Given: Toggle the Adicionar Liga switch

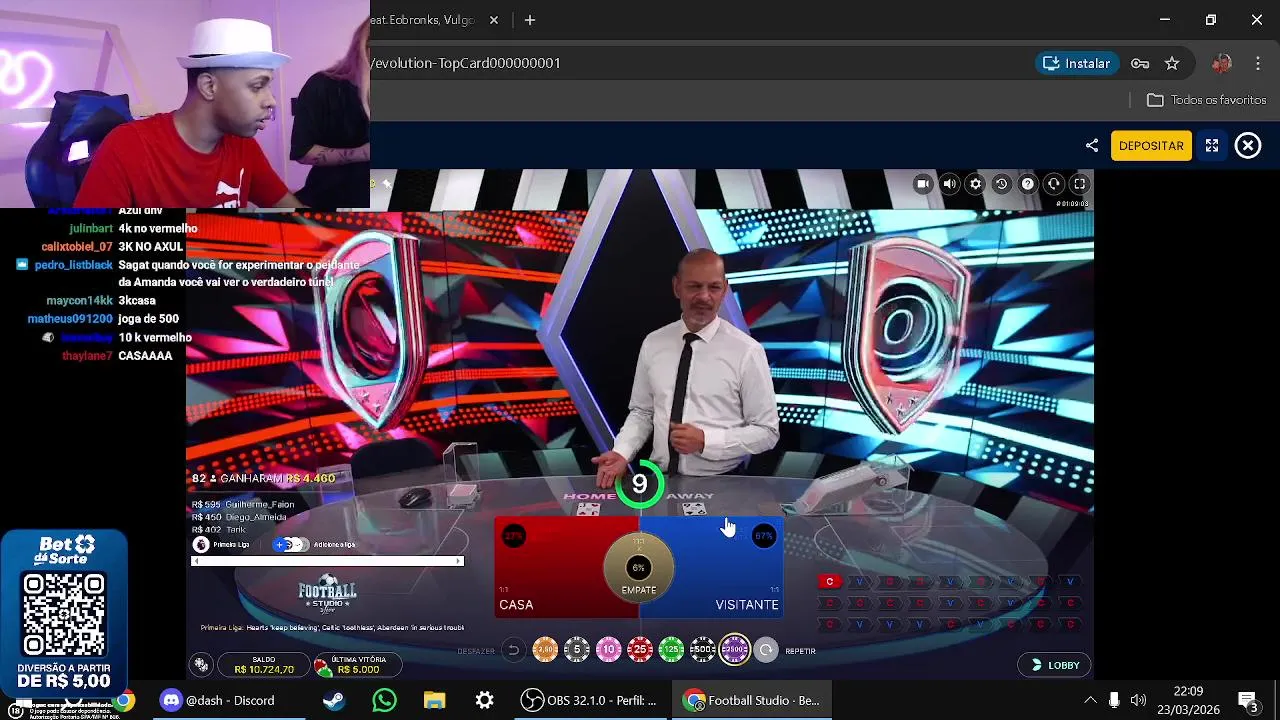Looking at the screenshot, I should click(x=289, y=545).
